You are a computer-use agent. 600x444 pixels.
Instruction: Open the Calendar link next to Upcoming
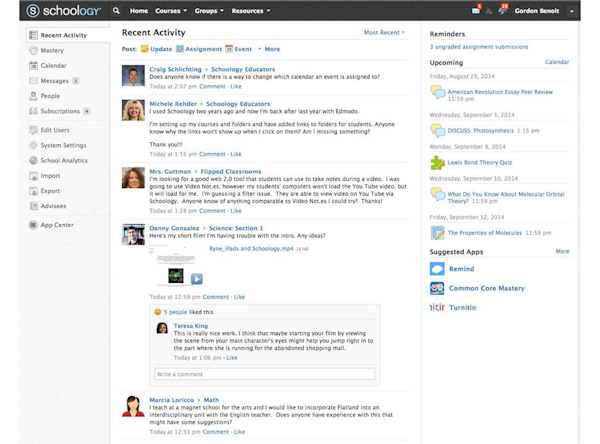coord(557,62)
